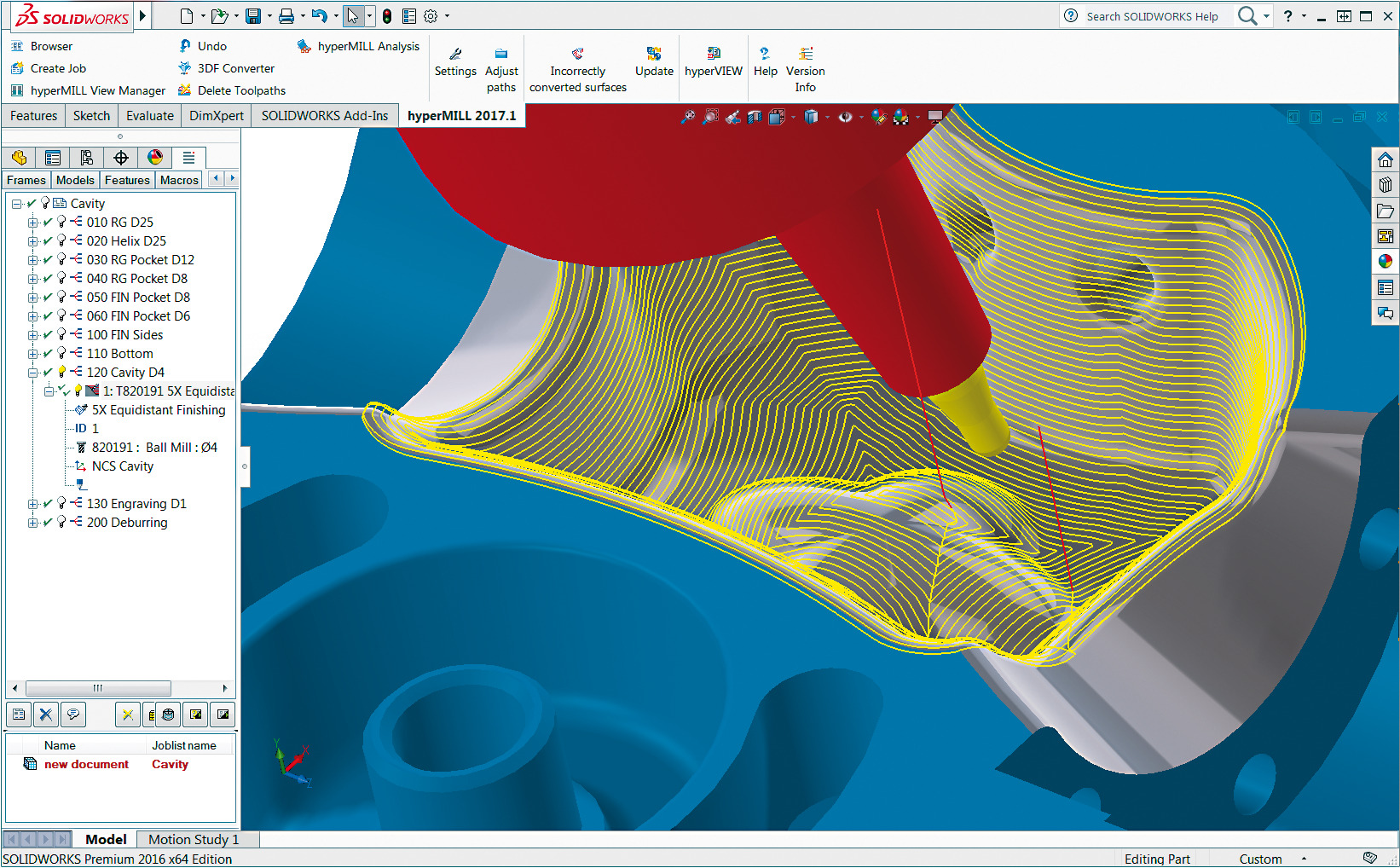
Task: Click the Zoom to Fit view icon
Action: point(688,117)
